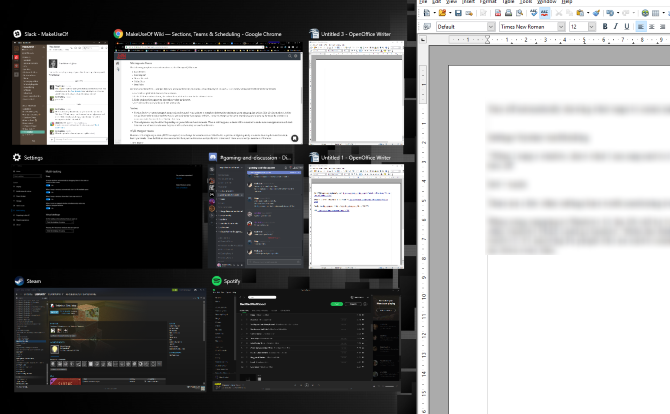
Task: Toggle AutoSpellcheck red-underline ABC icon
Action: tap(545, 13)
